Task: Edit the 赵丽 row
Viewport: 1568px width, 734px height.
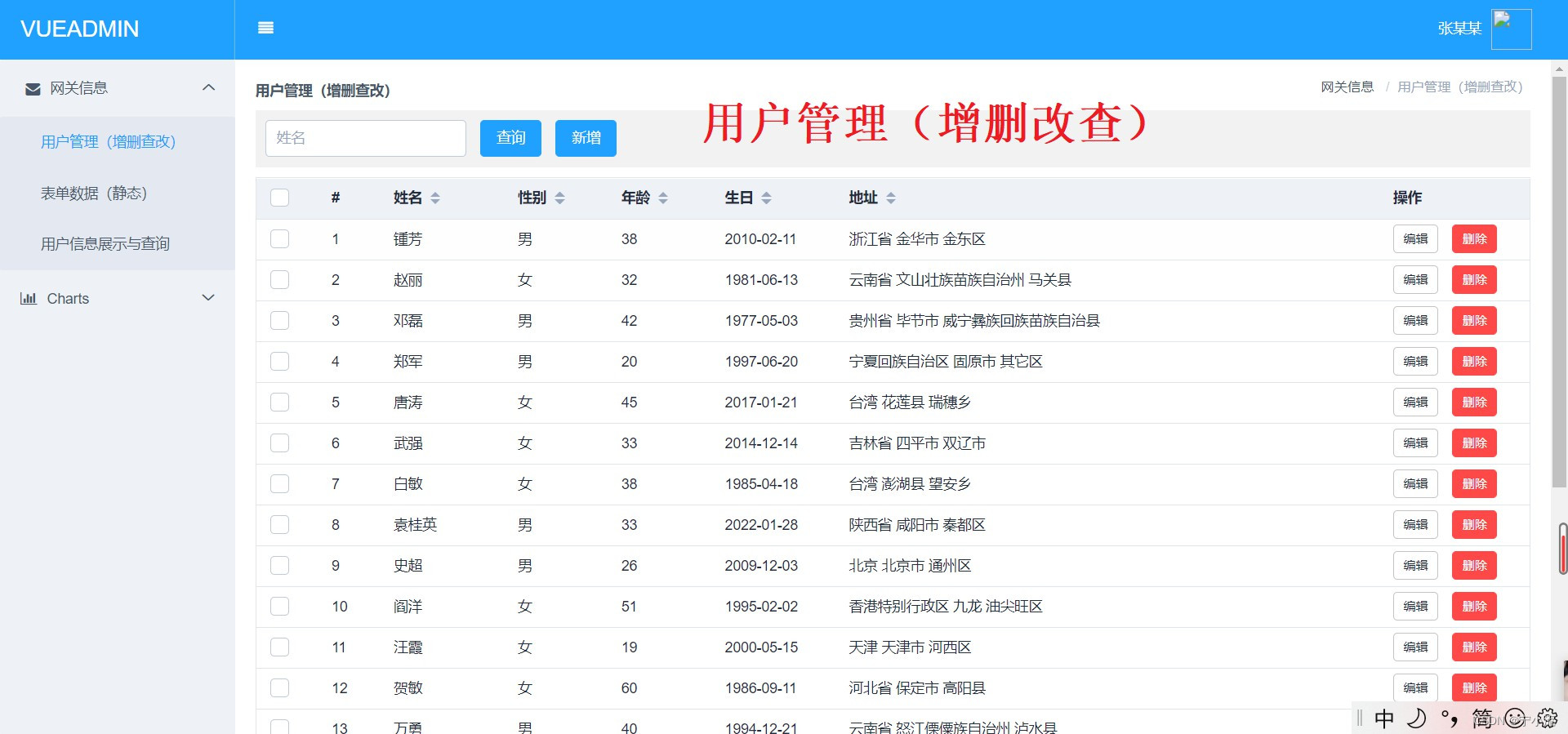Action: 1415,279
